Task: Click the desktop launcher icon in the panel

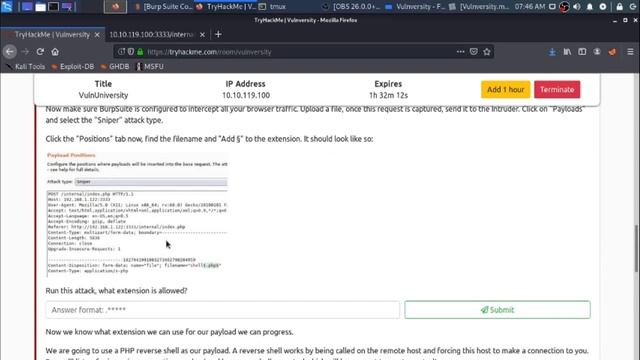Action: [27, 7]
